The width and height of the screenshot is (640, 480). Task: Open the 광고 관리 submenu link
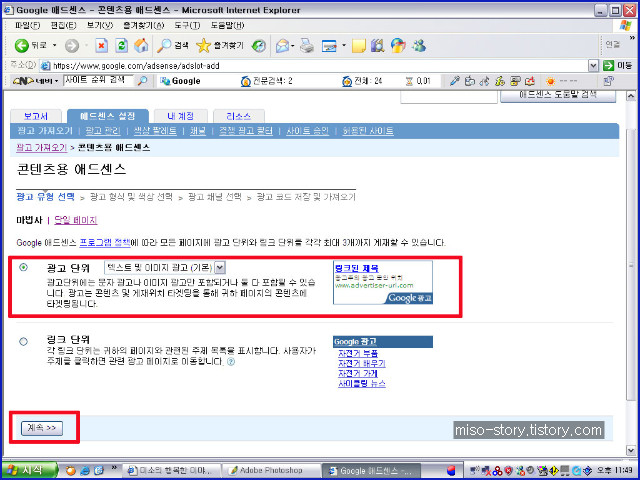coord(103,131)
